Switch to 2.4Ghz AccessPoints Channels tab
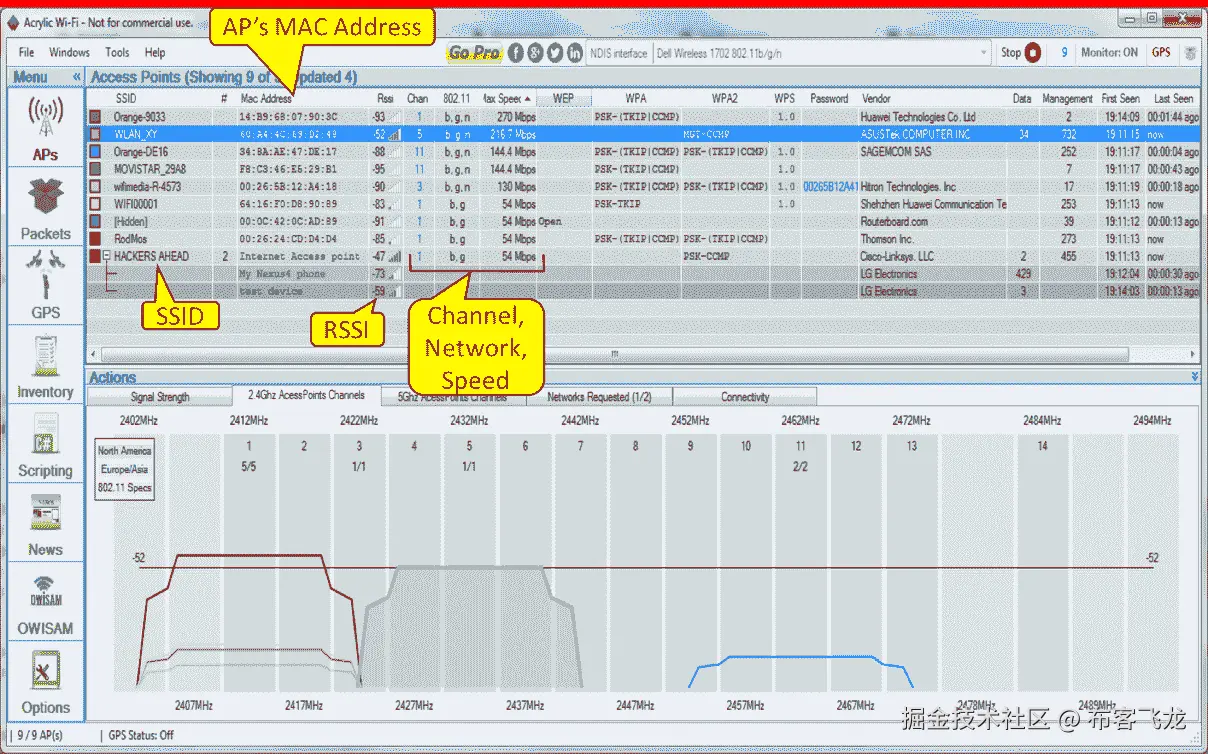The width and height of the screenshot is (1208, 754). pyautogui.click(x=307, y=396)
